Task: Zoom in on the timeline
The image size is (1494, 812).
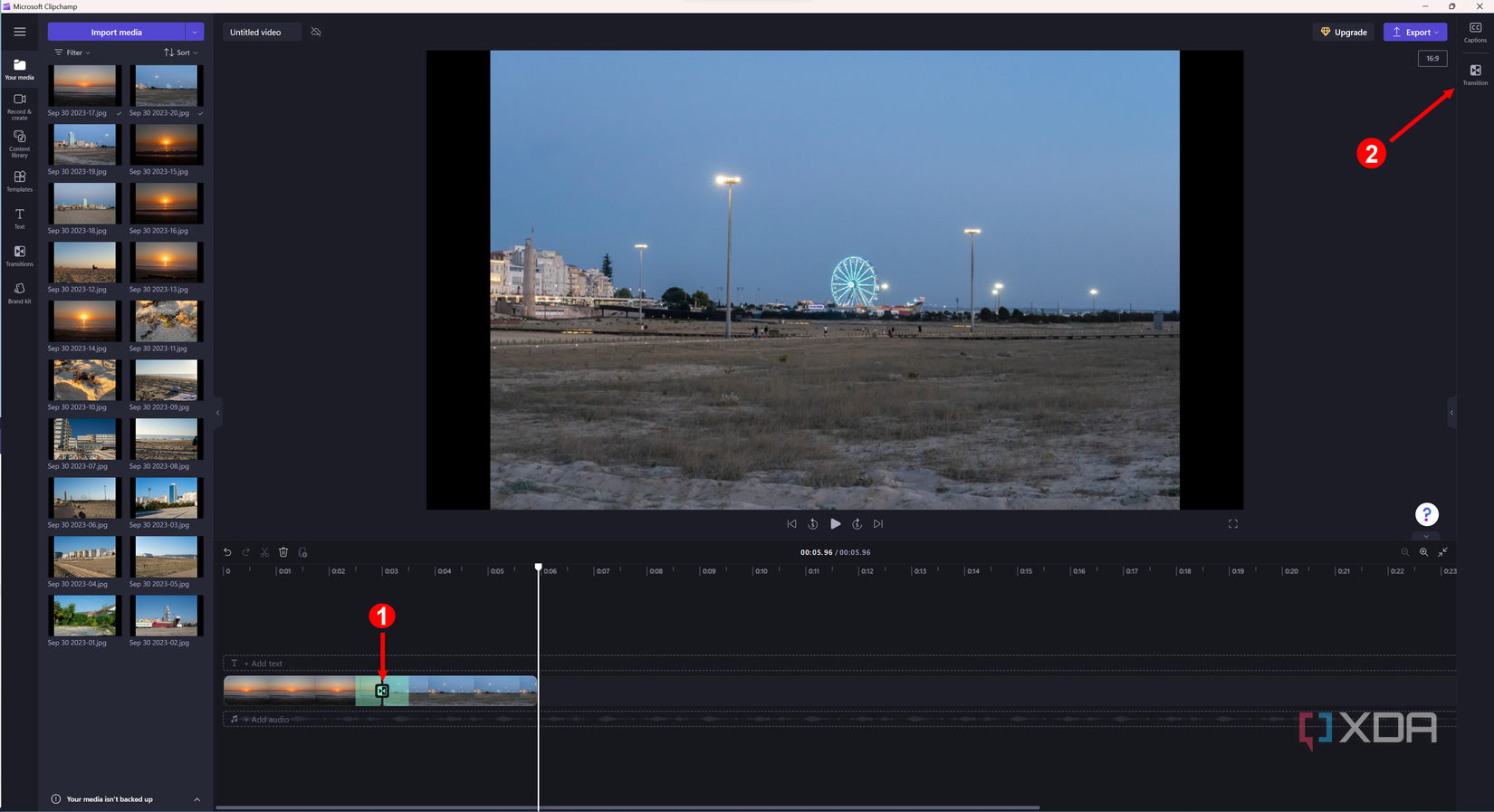Action: point(1423,552)
